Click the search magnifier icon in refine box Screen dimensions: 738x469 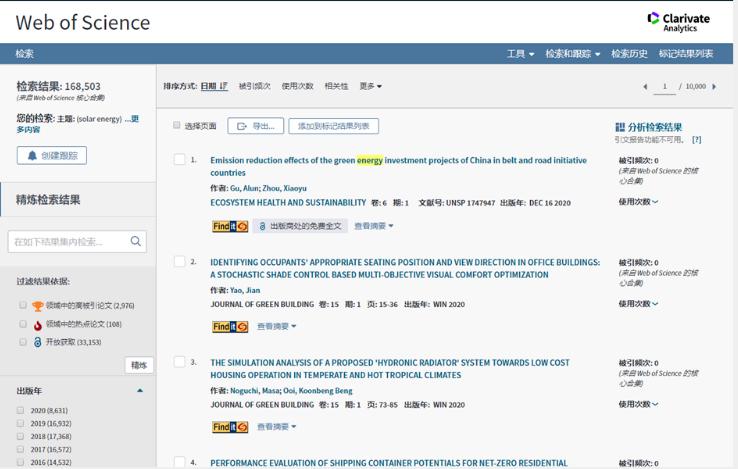pyautogui.click(x=136, y=242)
